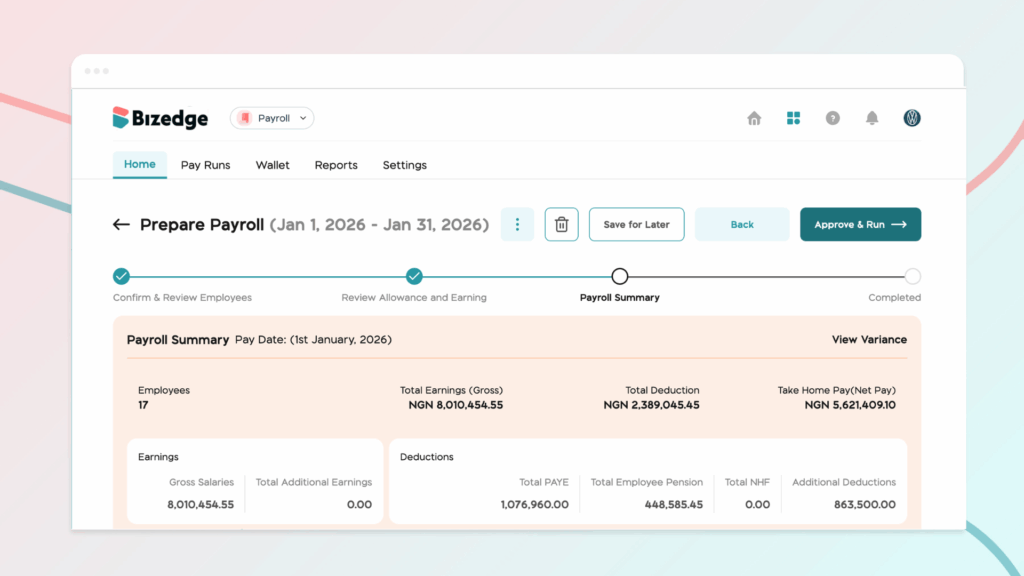The image size is (1024, 576).
Task: Open the user profile avatar
Action: (x=911, y=118)
